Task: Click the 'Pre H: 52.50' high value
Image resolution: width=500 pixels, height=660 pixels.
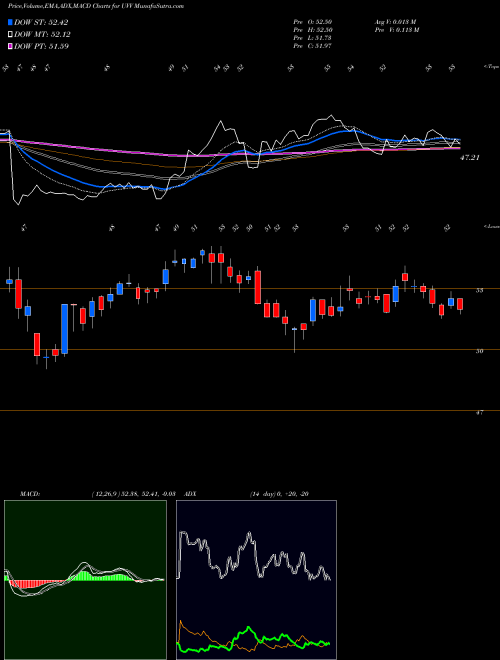Action: pyautogui.click(x=313, y=30)
